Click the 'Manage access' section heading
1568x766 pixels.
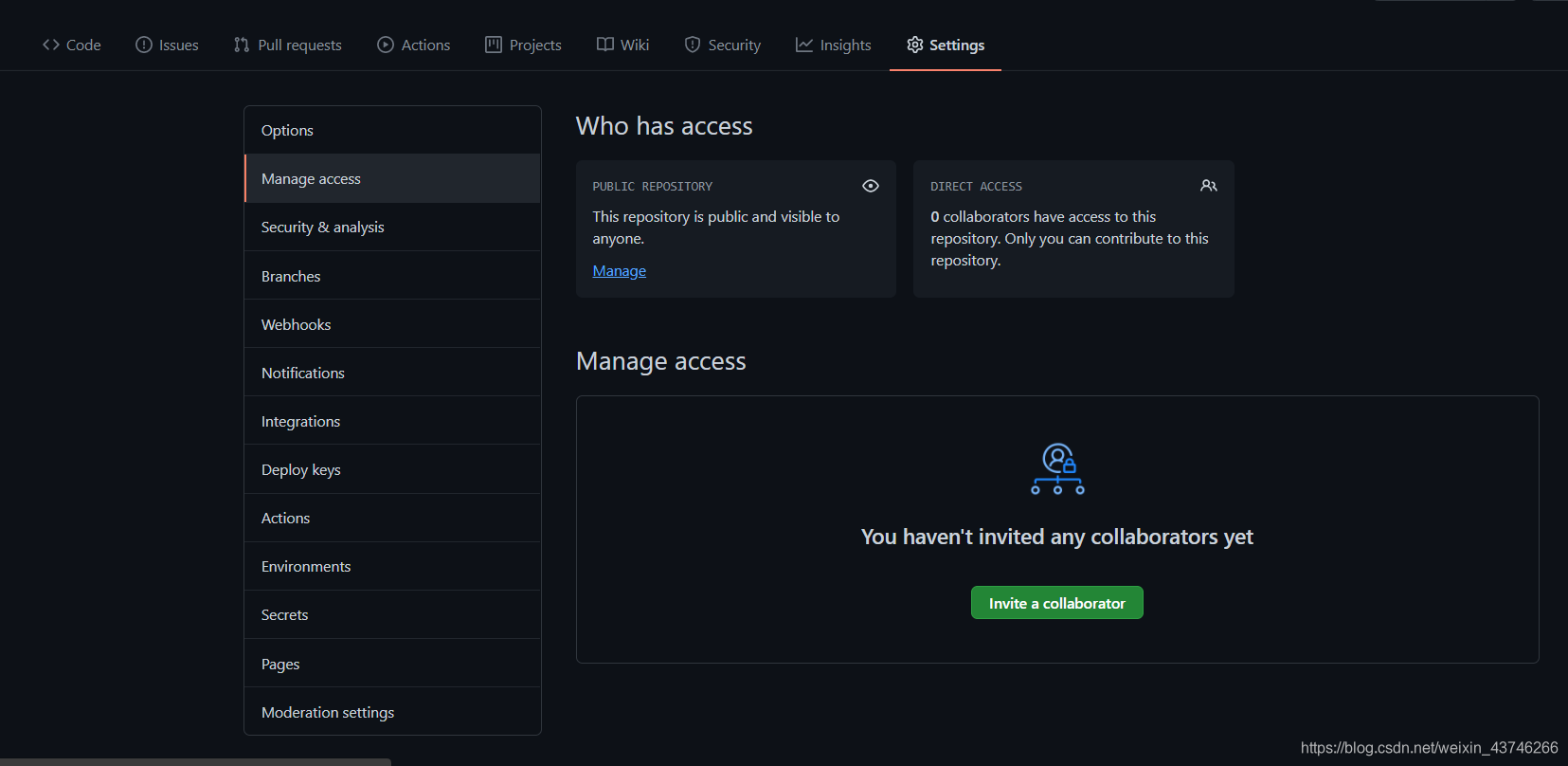point(661,361)
